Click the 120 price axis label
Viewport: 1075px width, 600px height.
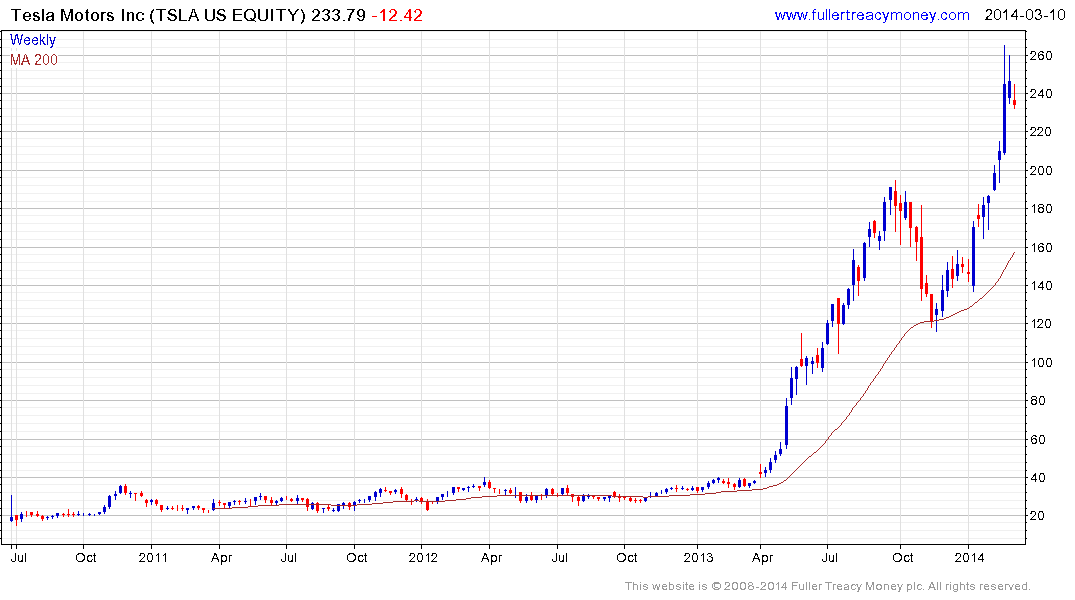[x=1041, y=324]
